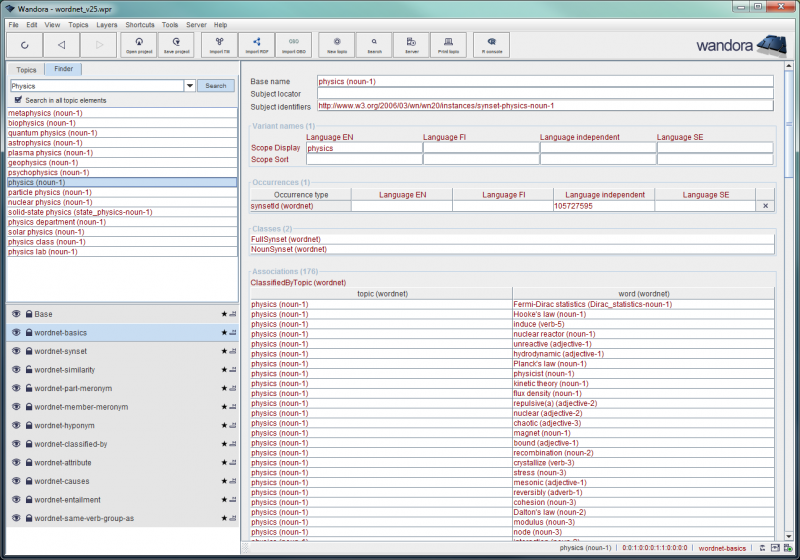800x560 pixels.
Task: Click lock icon on wordnet-similarity layer
Action: (29, 370)
